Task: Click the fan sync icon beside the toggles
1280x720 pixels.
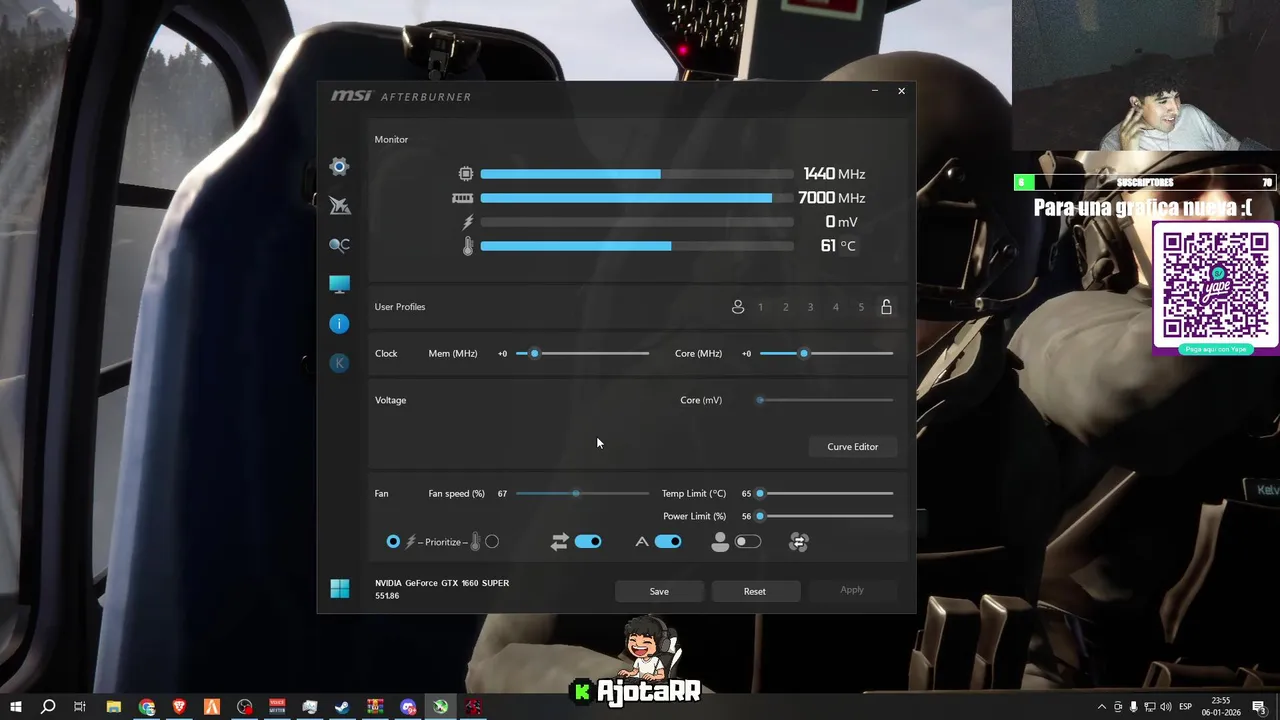Action: [798, 542]
